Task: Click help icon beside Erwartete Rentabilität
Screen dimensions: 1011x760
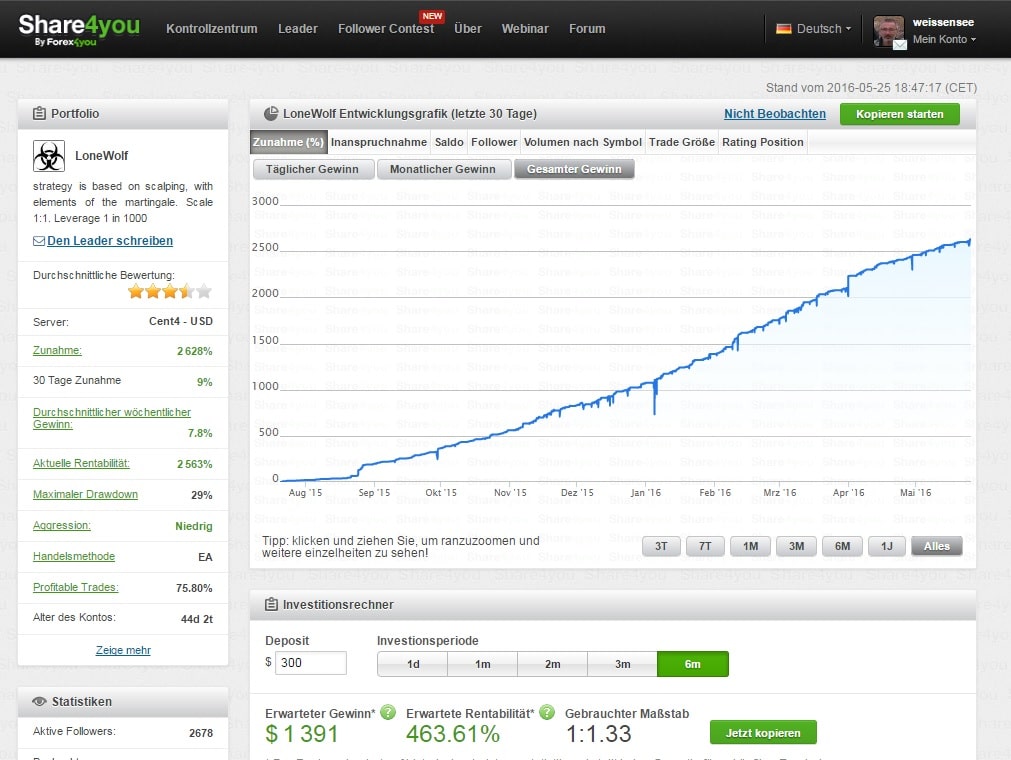Action: 547,713
